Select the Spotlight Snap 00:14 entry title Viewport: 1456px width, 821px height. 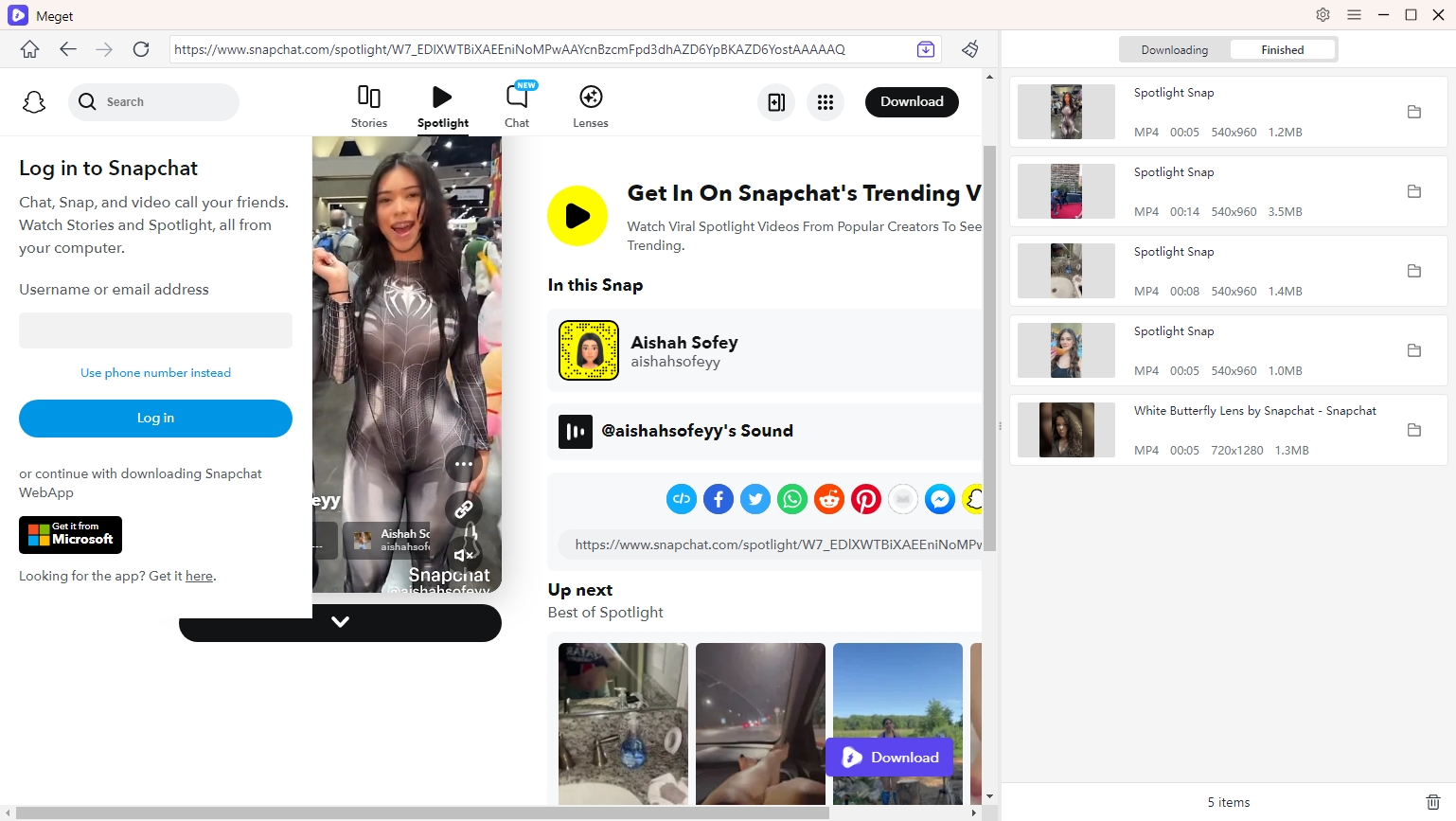tap(1174, 172)
